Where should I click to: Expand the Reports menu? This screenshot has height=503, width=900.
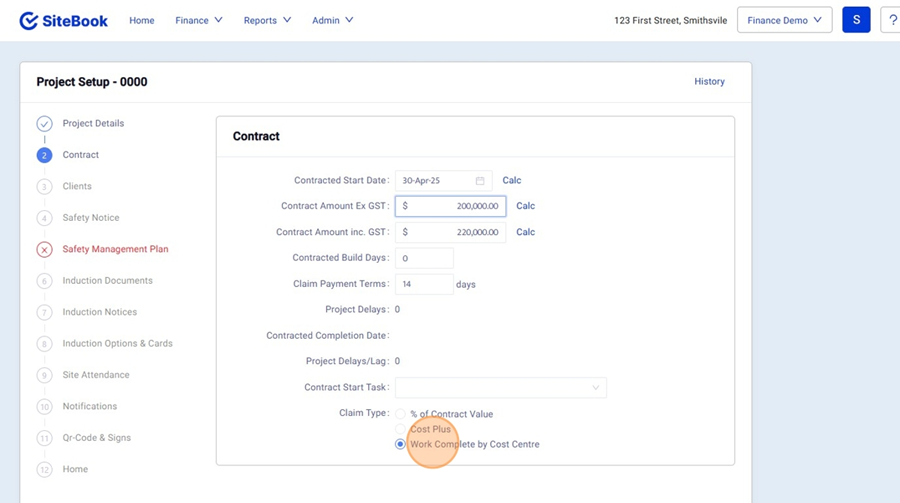click(267, 20)
